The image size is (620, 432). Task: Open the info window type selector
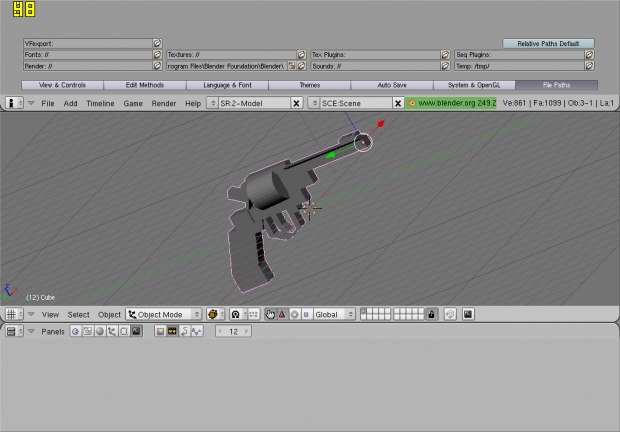pos(14,103)
